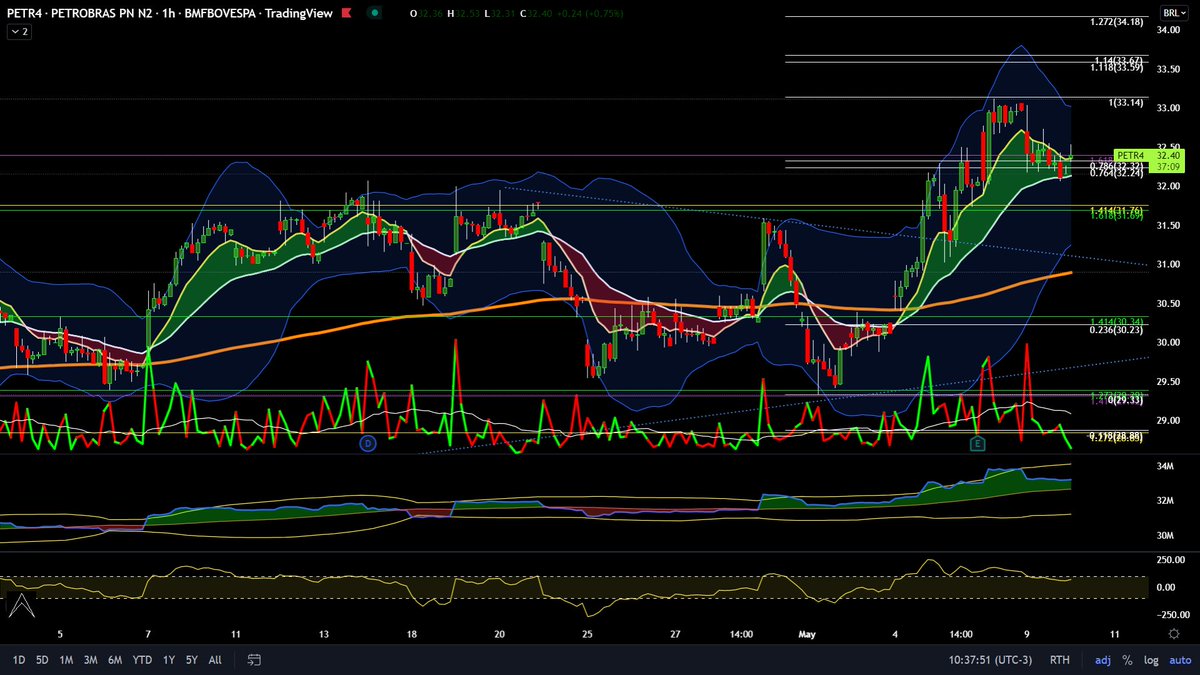Click the 1.272(34.18) Fibonacci level label
The image size is (1200, 675).
click(1119, 22)
